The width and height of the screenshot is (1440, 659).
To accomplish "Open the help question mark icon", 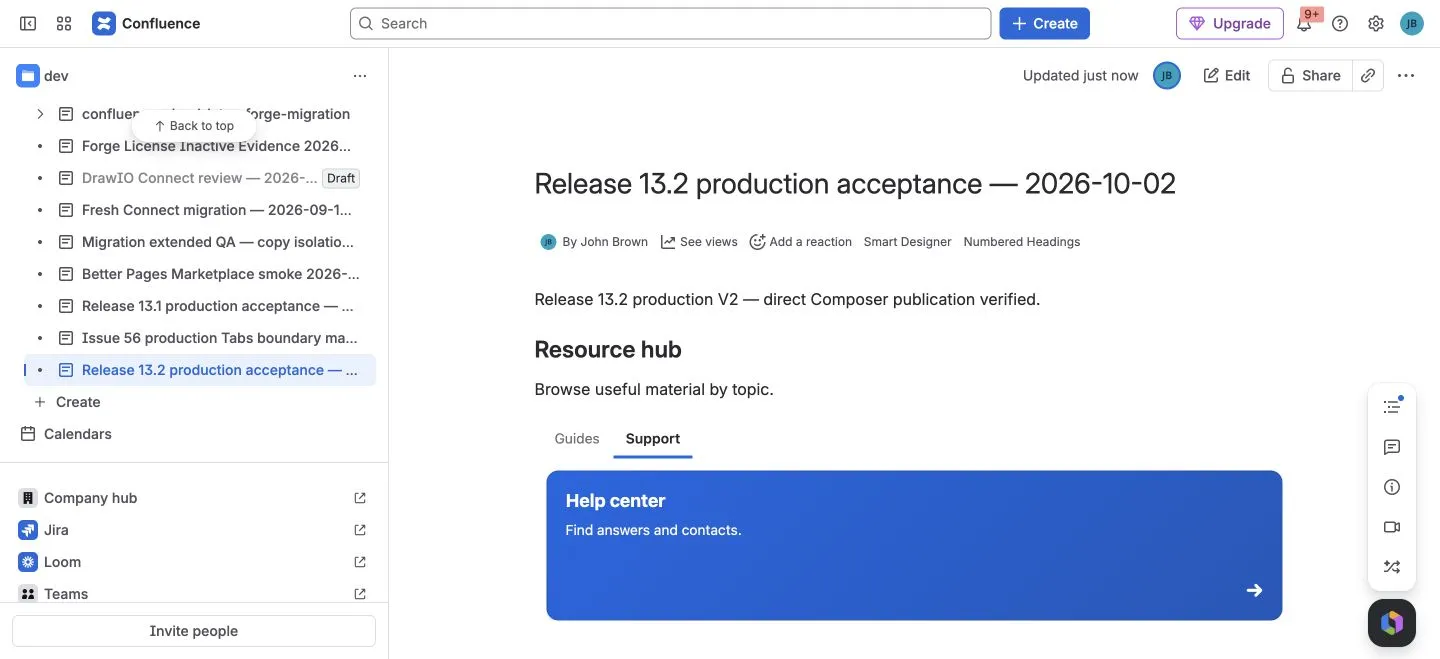I will [1340, 23].
